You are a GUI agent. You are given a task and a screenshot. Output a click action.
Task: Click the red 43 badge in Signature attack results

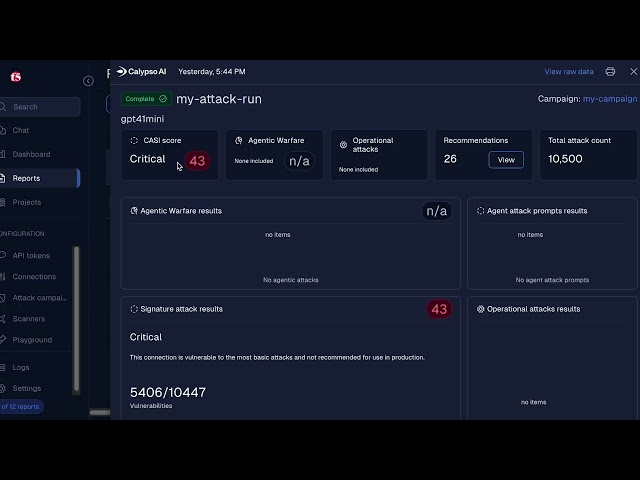(439, 309)
